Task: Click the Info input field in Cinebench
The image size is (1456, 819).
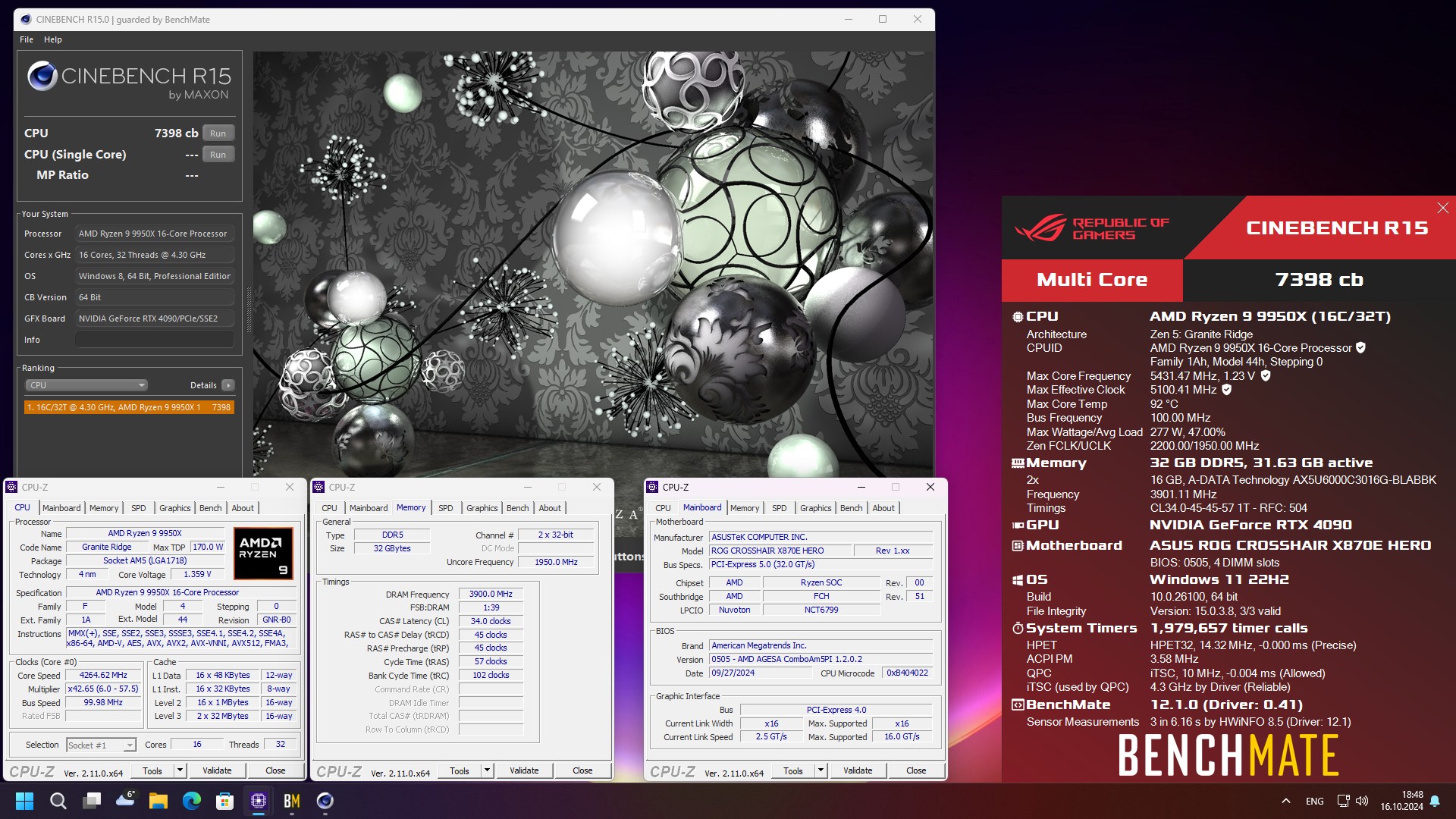Action: 155,340
